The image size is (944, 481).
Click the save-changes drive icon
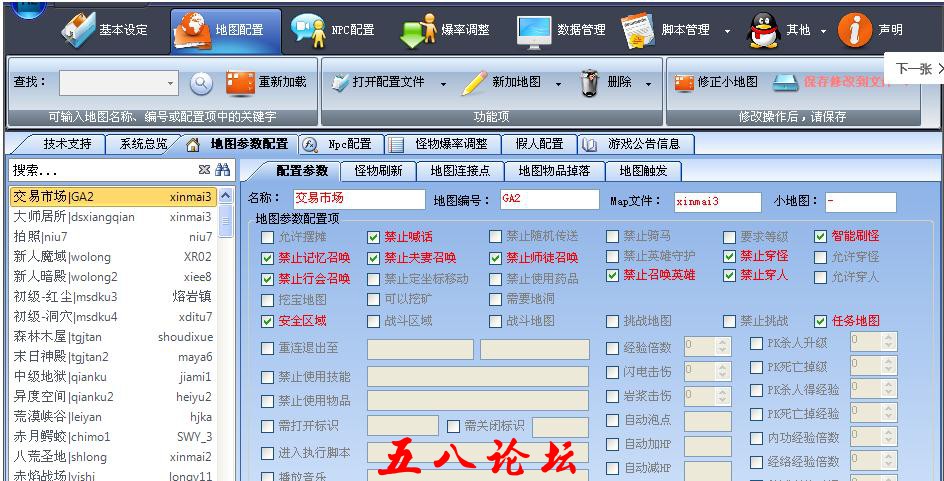pyautogui.click(x=785, y=83)
